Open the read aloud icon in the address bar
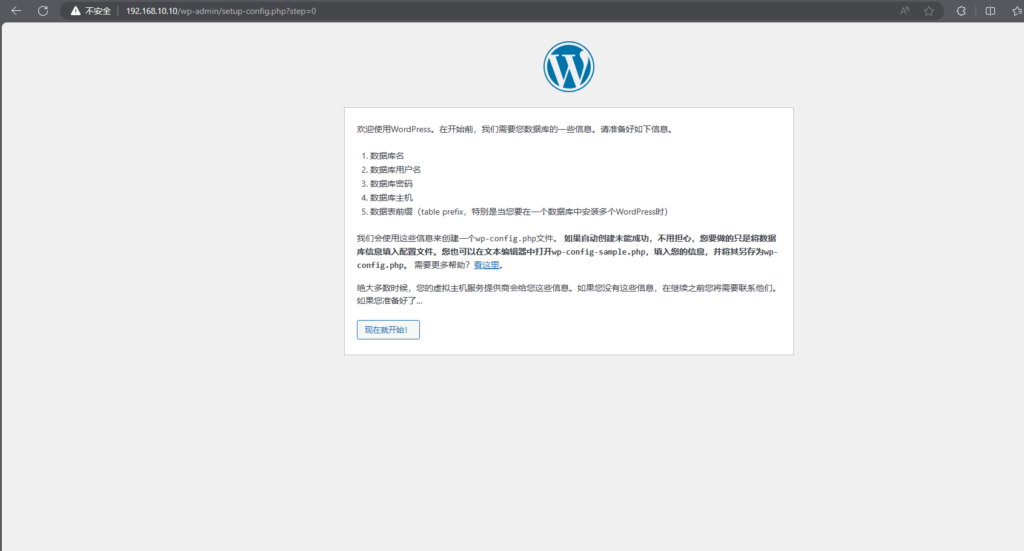The width and height of the screenshot is (1024, 551). (x=904, y=10)
